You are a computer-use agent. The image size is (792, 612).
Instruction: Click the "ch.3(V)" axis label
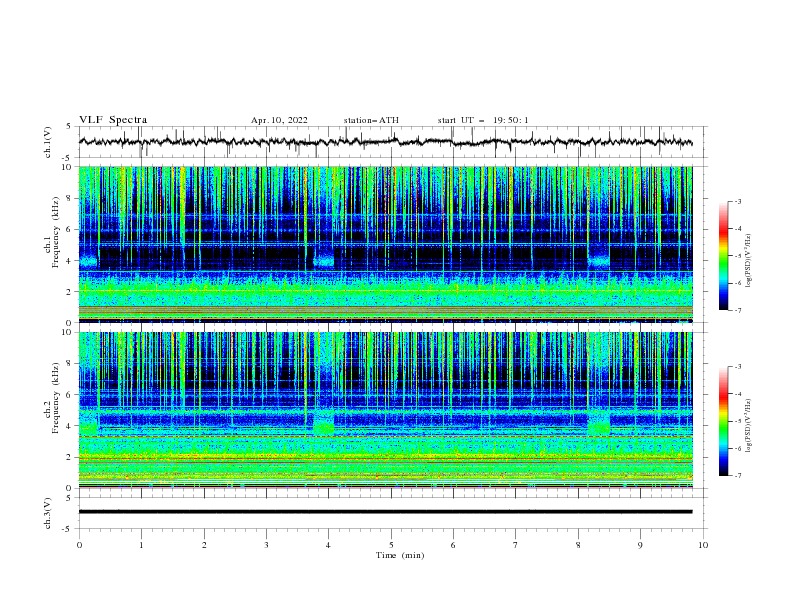(48, 513)
